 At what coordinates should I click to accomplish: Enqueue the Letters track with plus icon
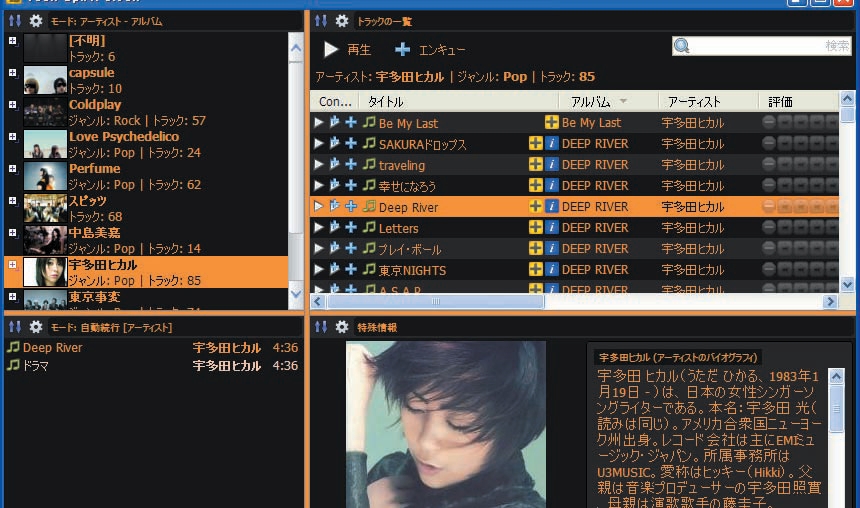[x=351, y=228]
